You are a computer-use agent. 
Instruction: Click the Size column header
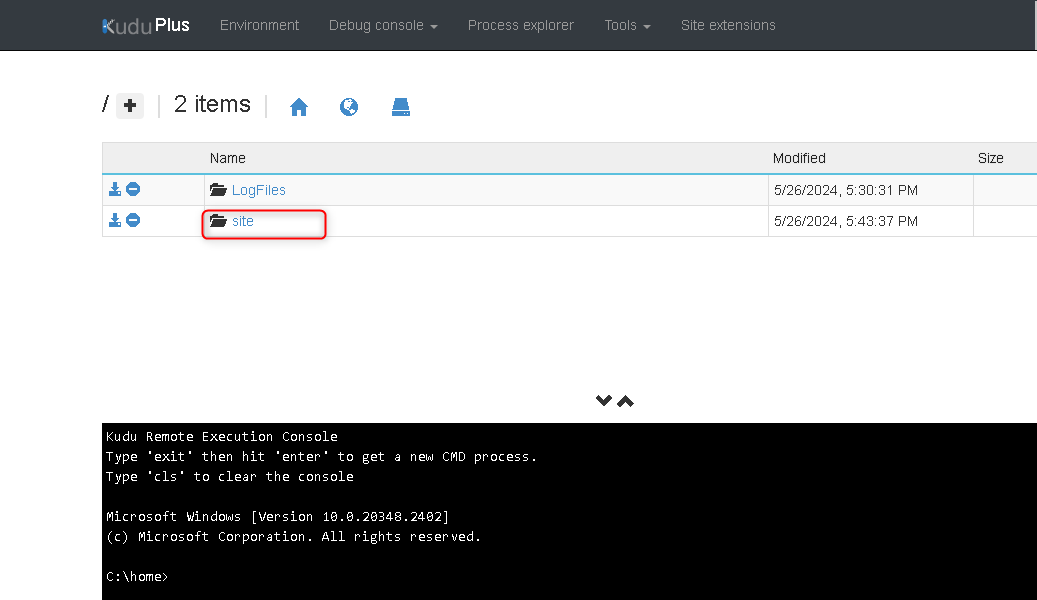coord(991,158)
